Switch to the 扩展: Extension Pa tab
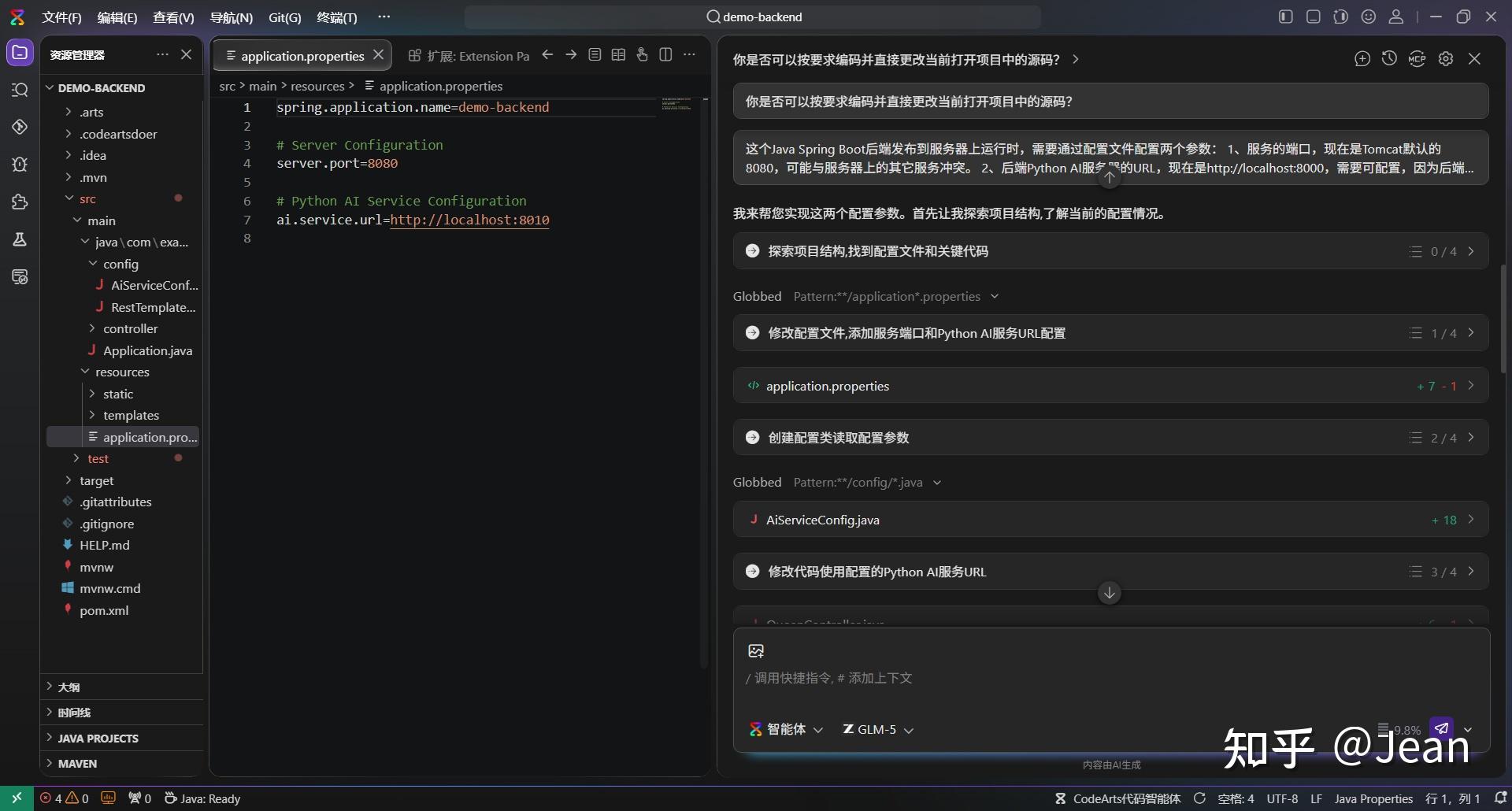Viewport: 1512px width, 811px height. [469, 56]
